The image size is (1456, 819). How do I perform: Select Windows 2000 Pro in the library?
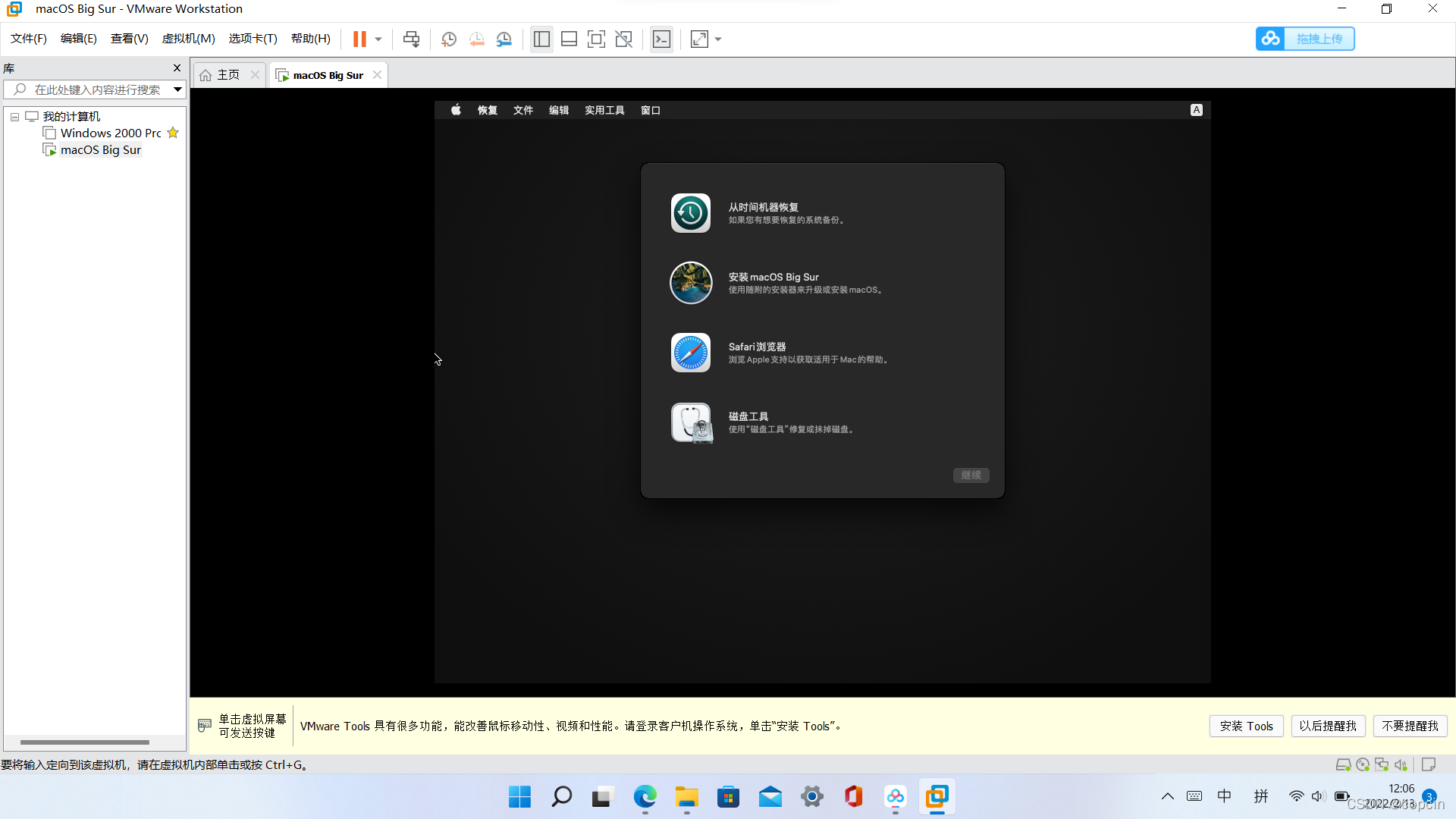[x=111, y=133]
